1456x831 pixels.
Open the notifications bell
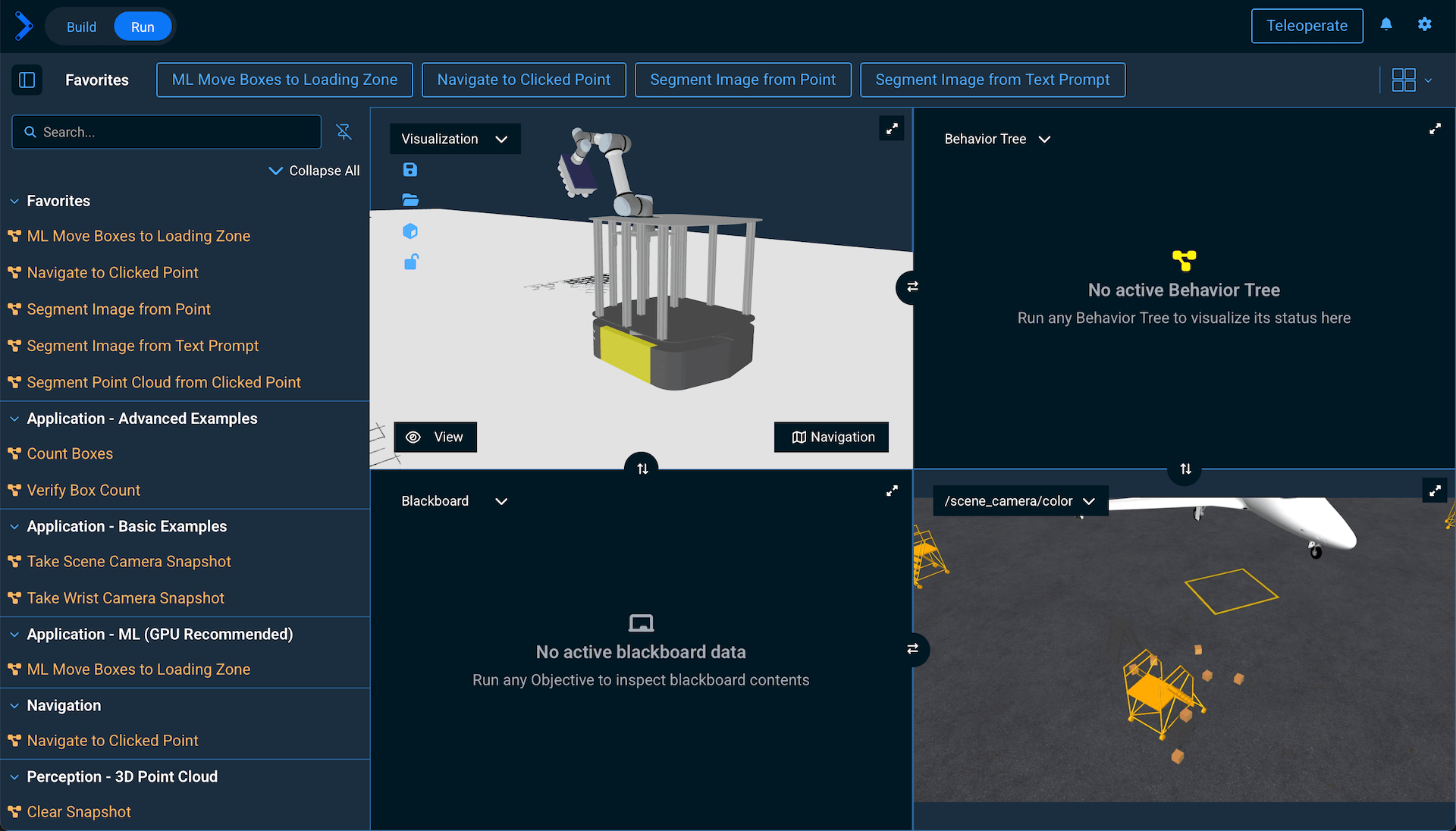1386,25
